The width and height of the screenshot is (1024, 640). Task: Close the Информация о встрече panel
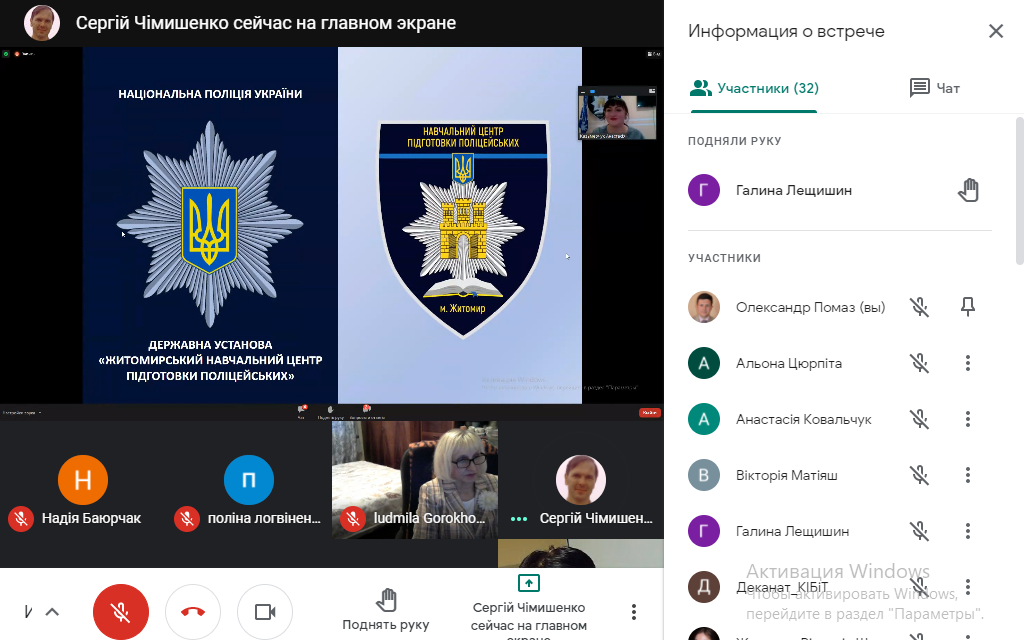(996, 31)
